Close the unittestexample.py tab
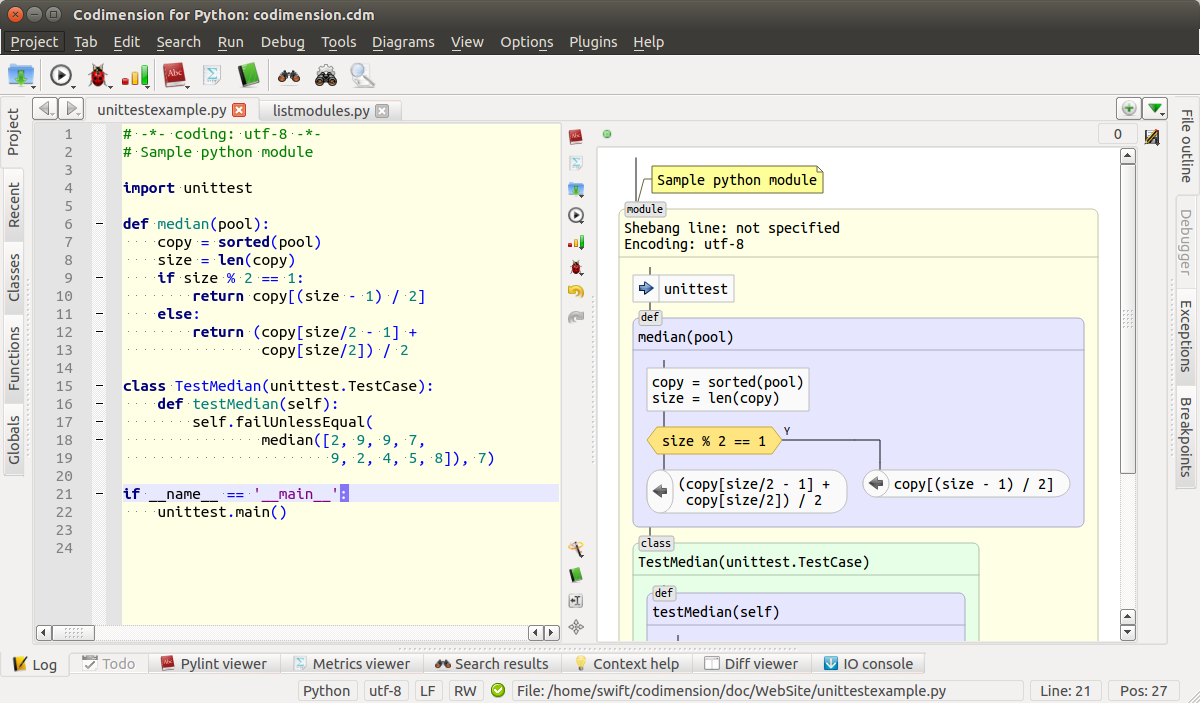Image resolution: width=1200 pixels, height=703 pixels. [x=238, y=110]
